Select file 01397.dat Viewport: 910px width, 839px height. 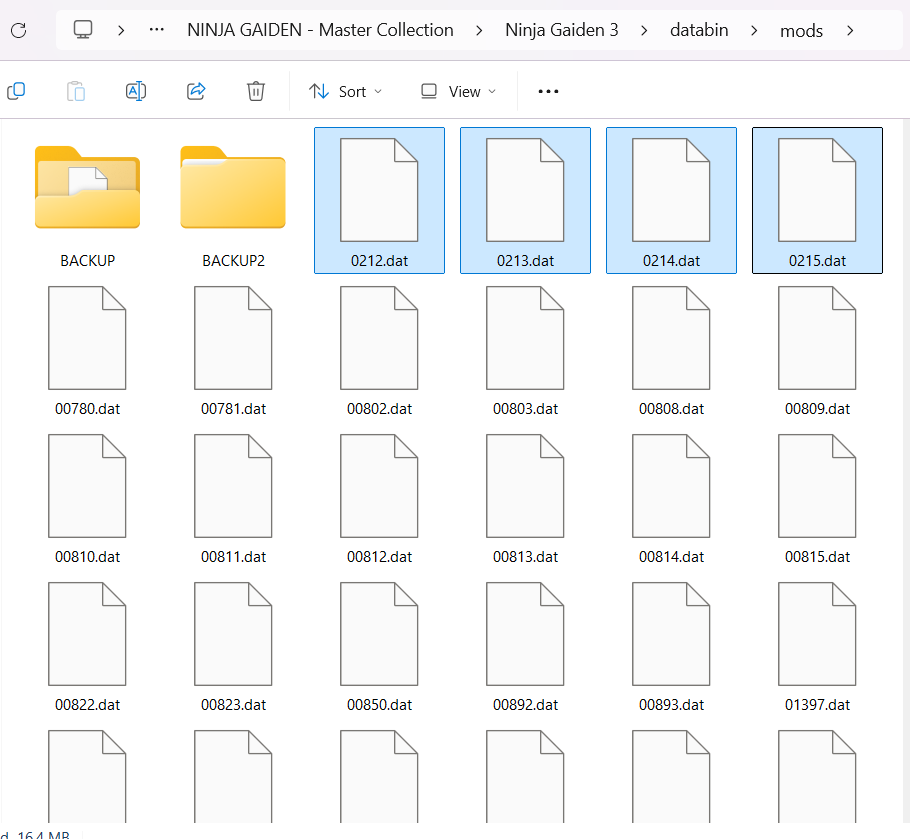point(817,646)
